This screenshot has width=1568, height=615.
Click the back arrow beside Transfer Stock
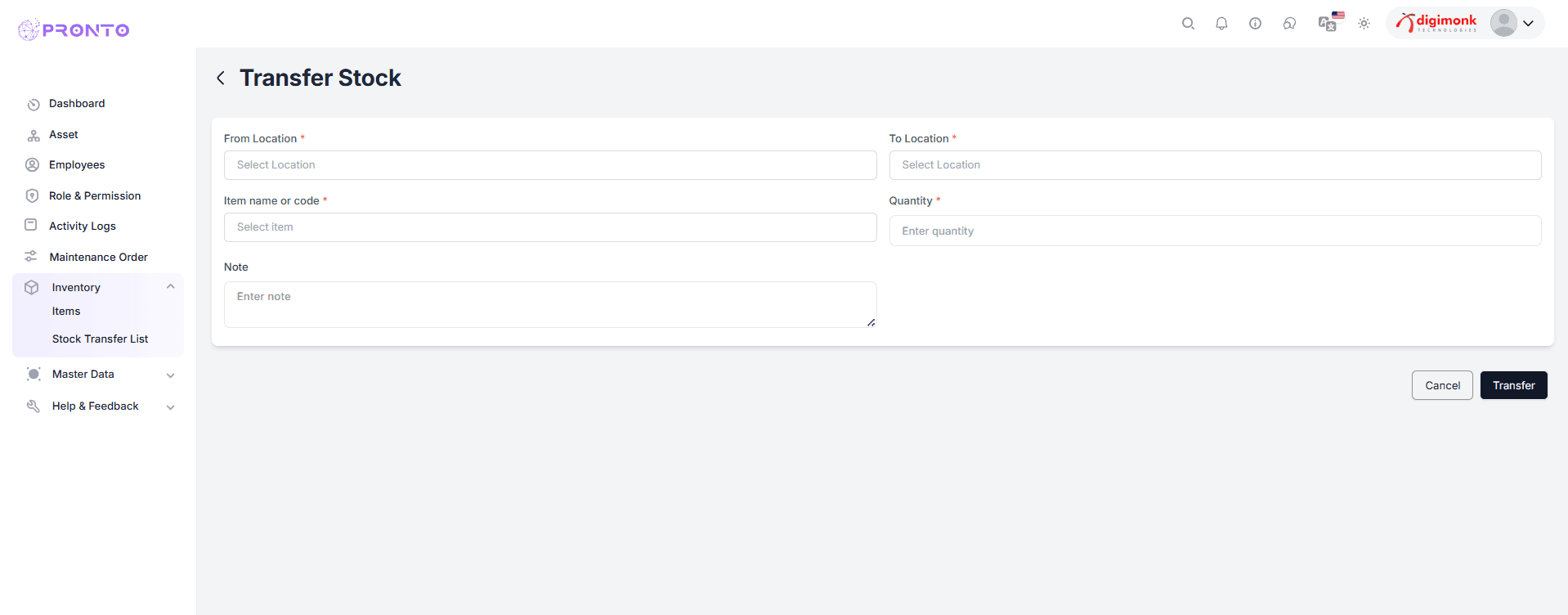point(221,78)
